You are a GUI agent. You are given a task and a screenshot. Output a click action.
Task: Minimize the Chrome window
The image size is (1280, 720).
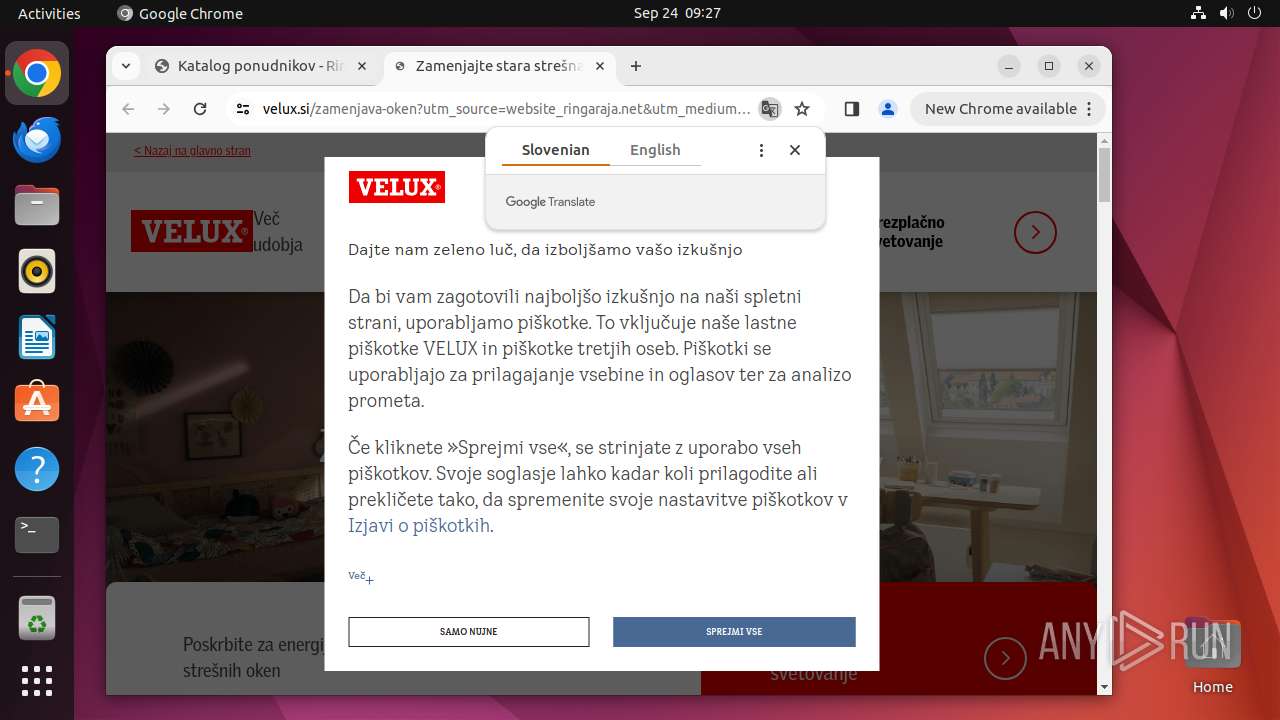pos(1009,66)
